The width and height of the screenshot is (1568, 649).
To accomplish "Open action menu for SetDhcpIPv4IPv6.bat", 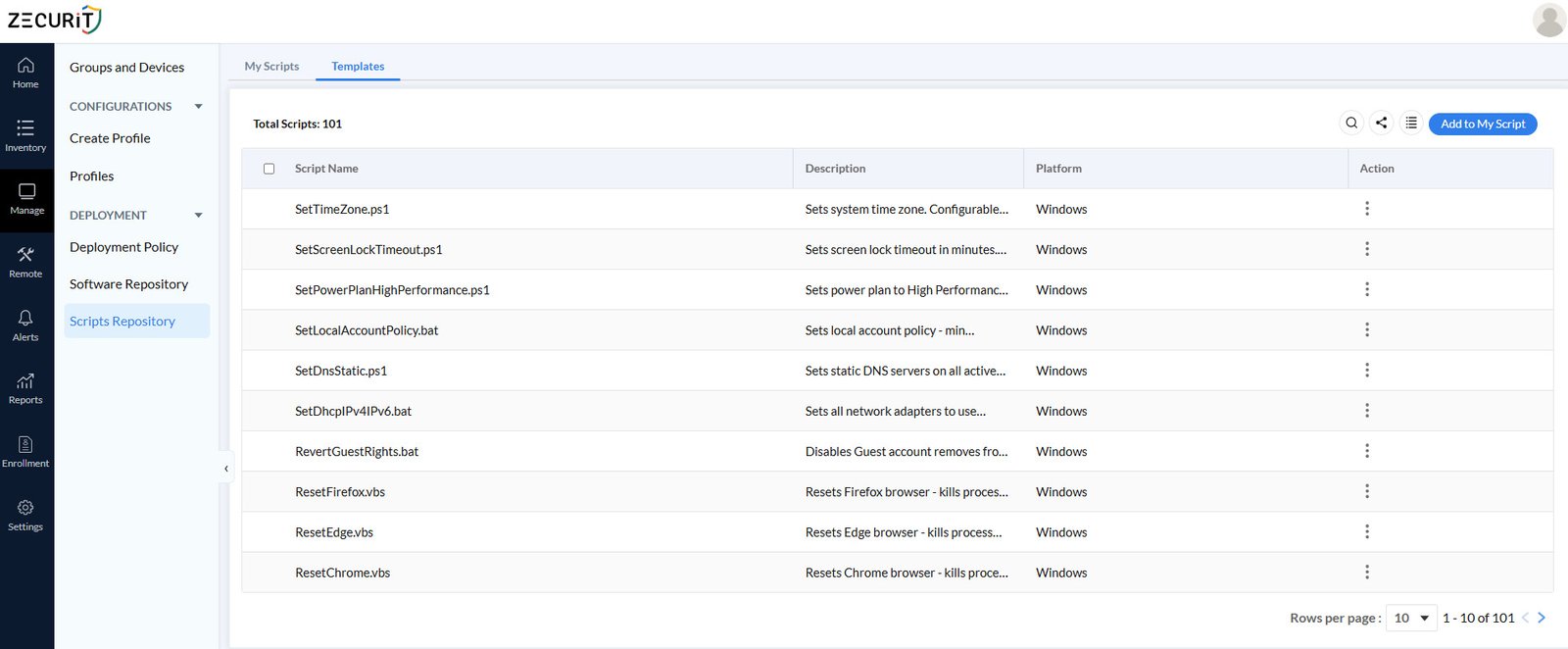I will click(x=1367, y=411).
